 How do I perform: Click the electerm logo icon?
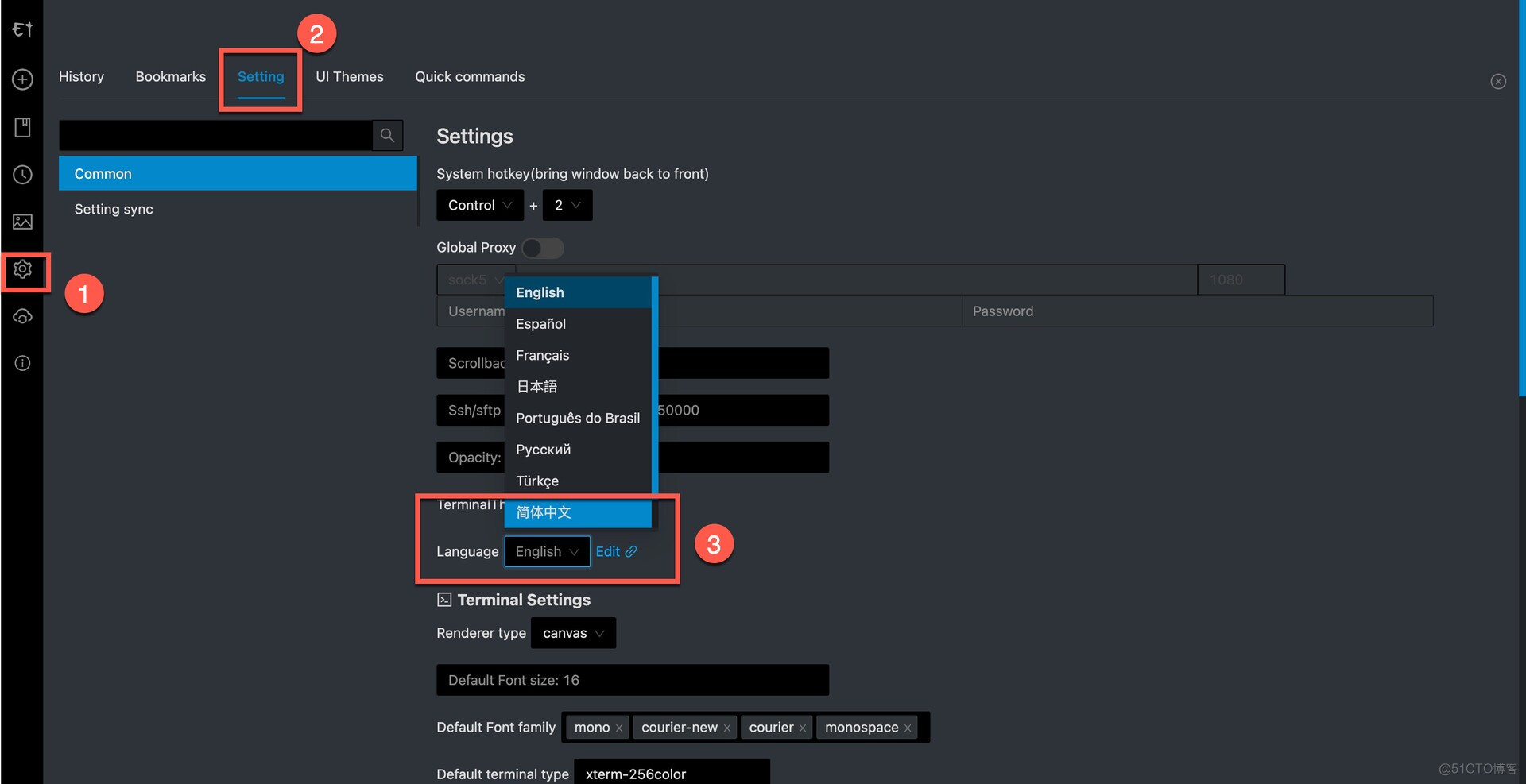point(22,29)
